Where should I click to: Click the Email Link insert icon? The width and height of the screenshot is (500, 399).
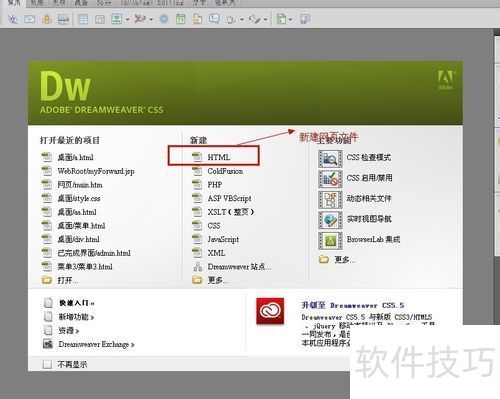click(x=30, y=19)
